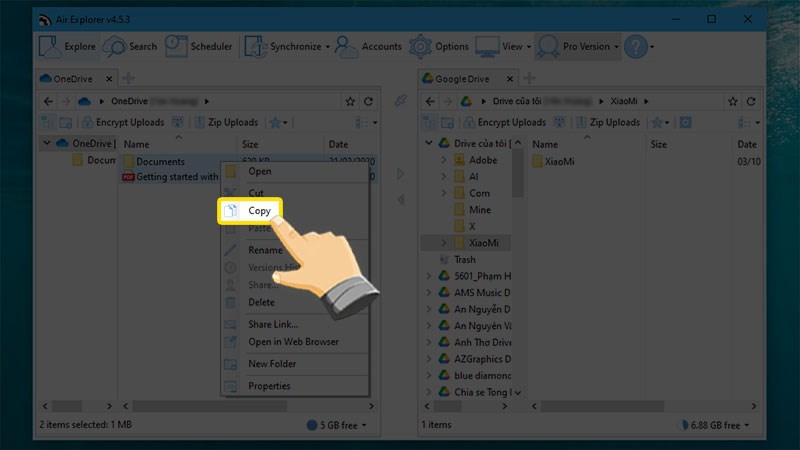The image size is (800, 450).
Task: Open the 5 GB free storage dropdown
Action: [337, 425]
